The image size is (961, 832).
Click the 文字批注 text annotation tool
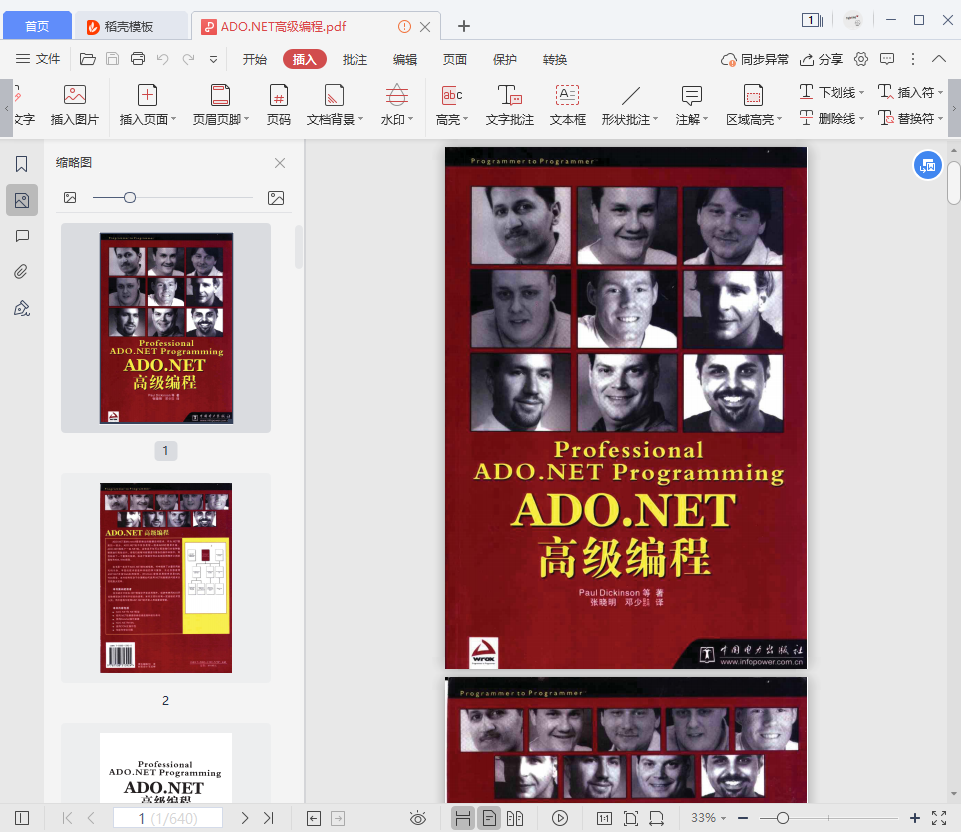[509, 104]
